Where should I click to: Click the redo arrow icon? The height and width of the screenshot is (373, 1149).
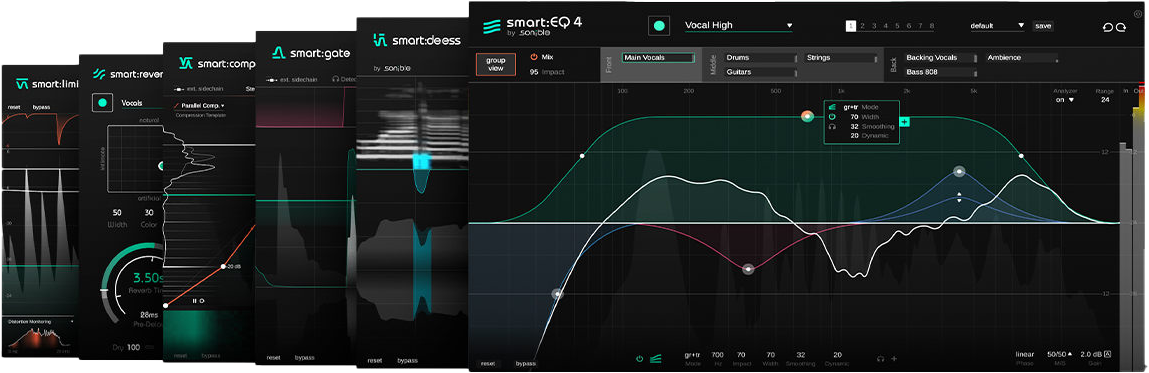point(1121,27)
